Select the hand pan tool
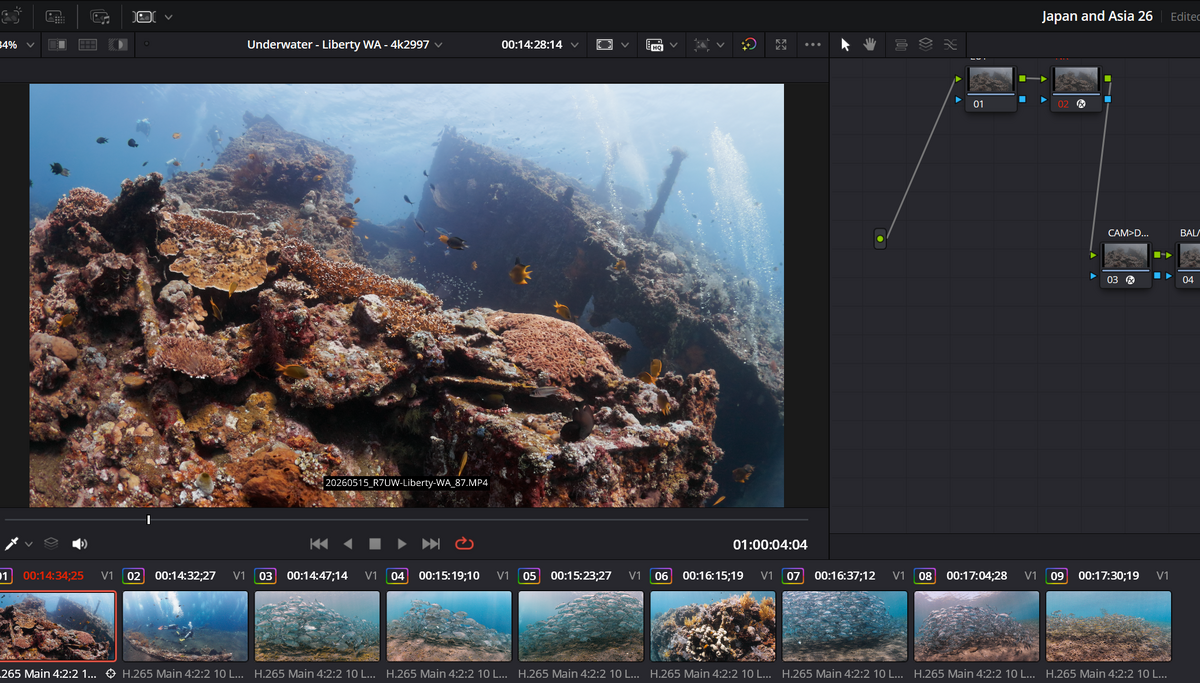This screenshot has height=683, width=1200. tap(869, 45)
